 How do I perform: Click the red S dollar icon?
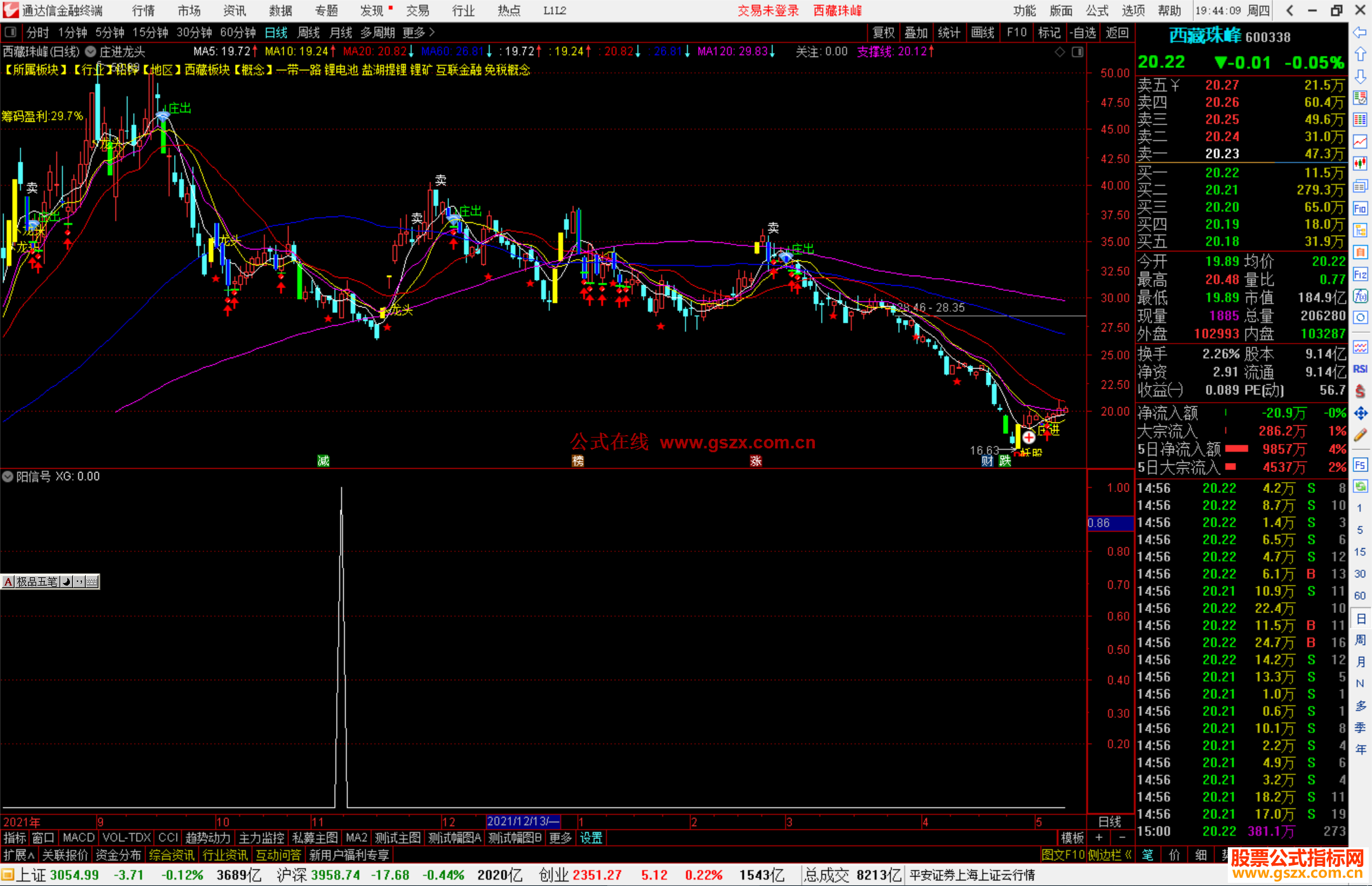point(1360,391)
